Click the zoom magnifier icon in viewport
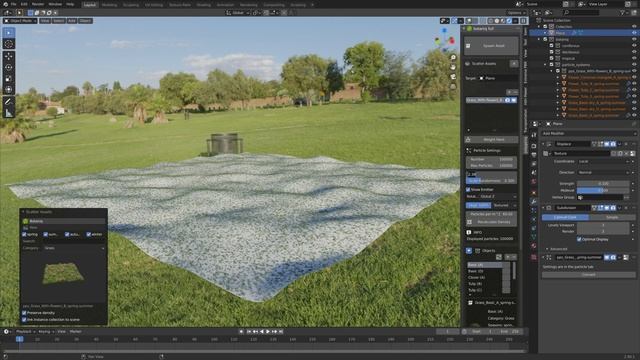The image size is (640, 360). (x=453, y=58)
